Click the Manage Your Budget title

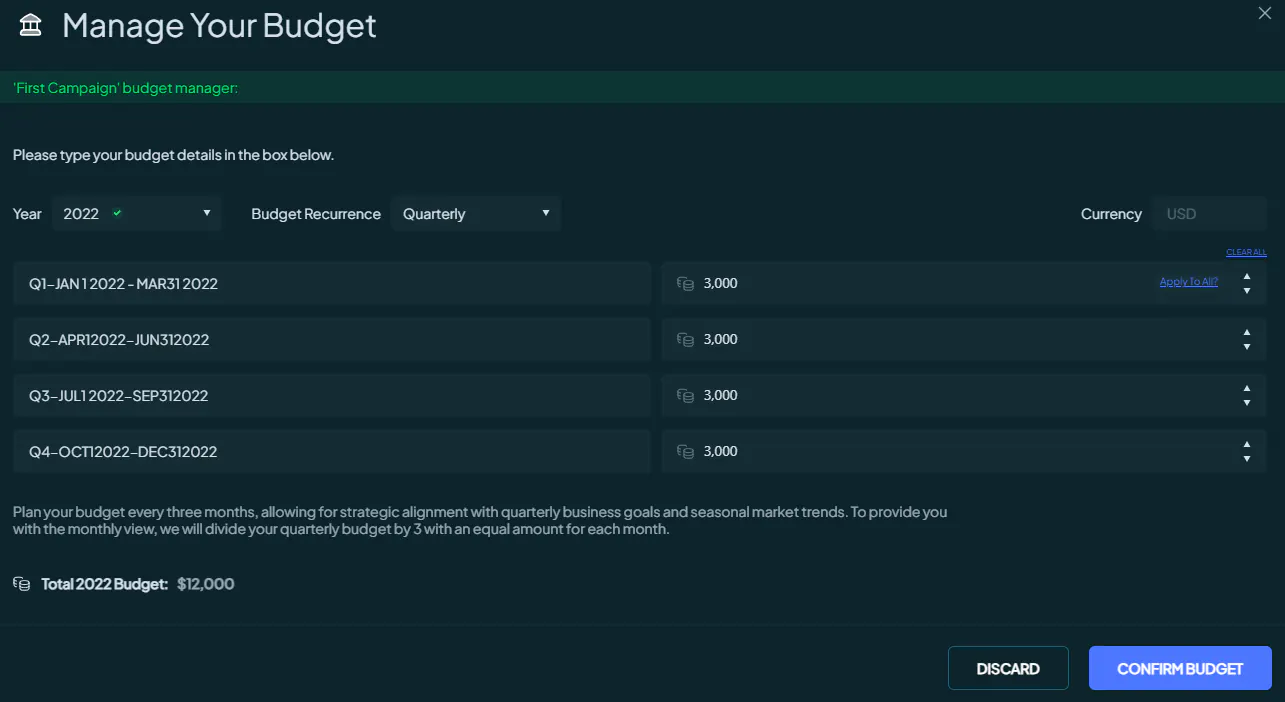click(219, 26)
